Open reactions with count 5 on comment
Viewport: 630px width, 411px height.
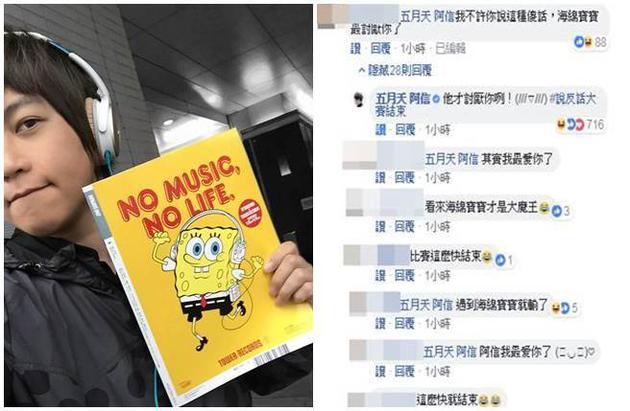pyautogui.click(x=565, y=308)
